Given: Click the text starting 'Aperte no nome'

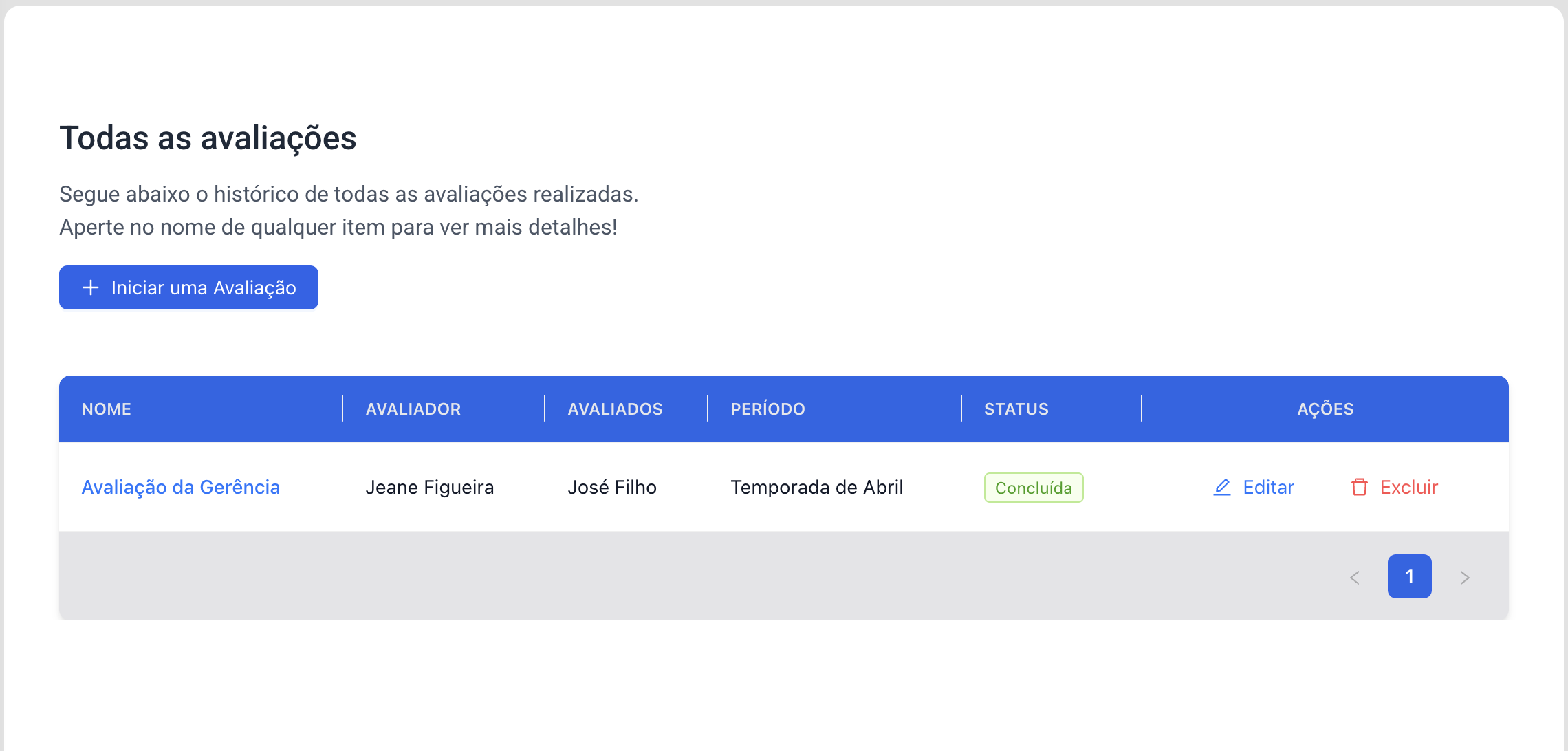Looking at the screenshot, I should 338,227.
